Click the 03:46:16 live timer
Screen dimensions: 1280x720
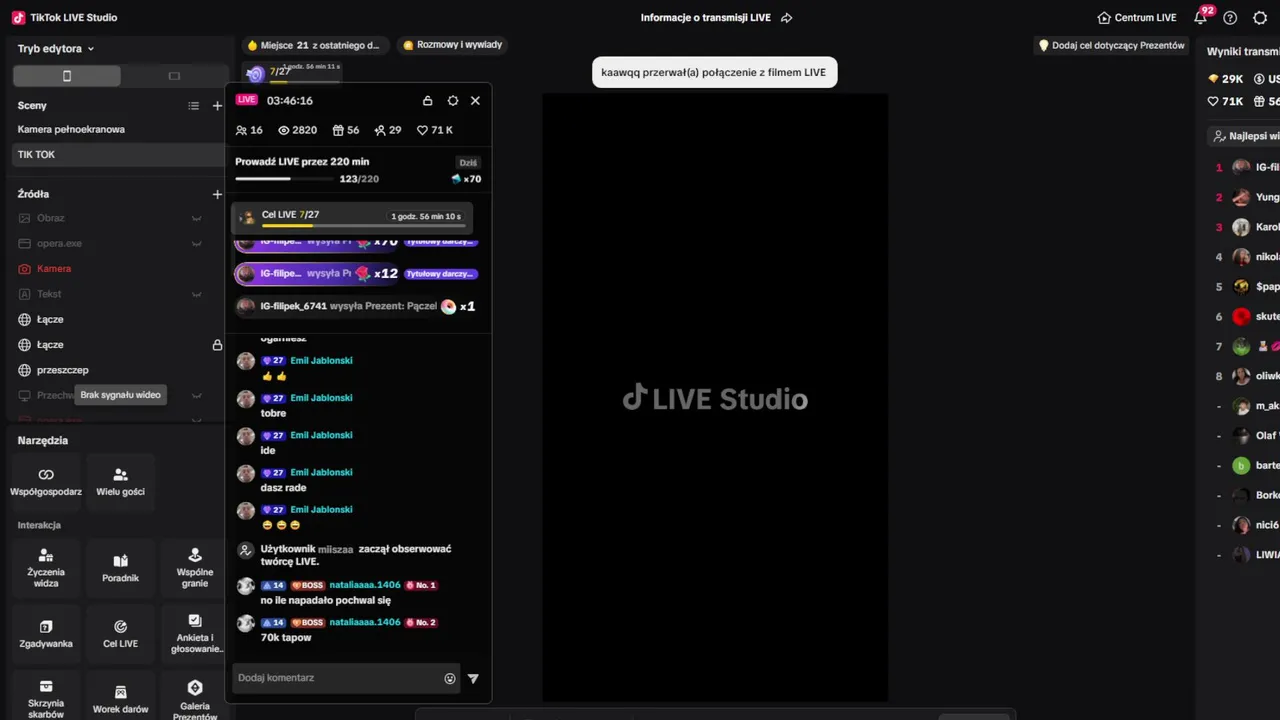tap(290, 101)
